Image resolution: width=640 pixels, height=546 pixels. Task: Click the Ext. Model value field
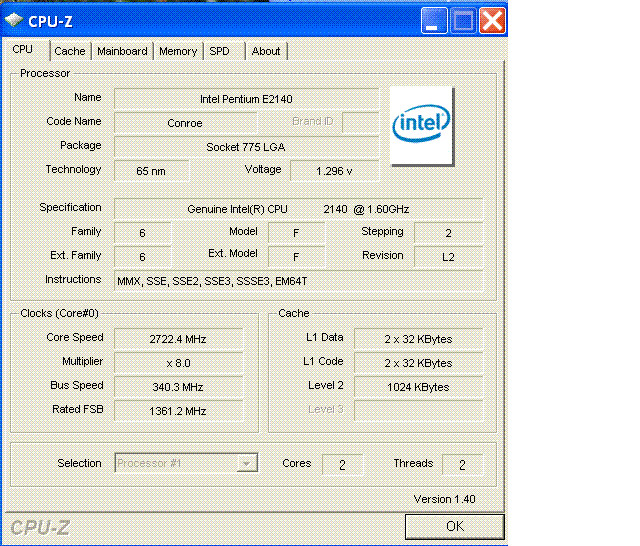(x=296, y=257)
